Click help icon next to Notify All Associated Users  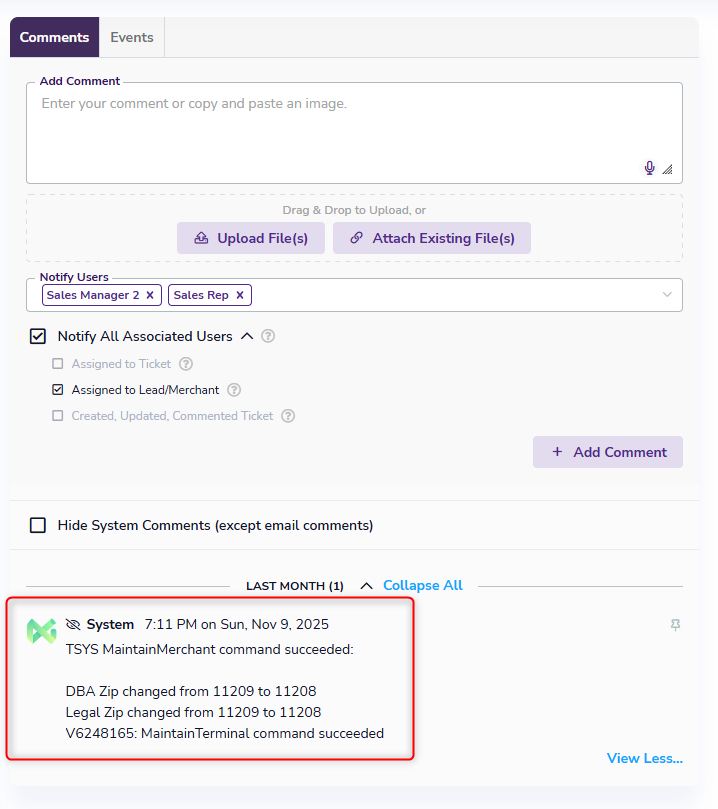point(268,337)
